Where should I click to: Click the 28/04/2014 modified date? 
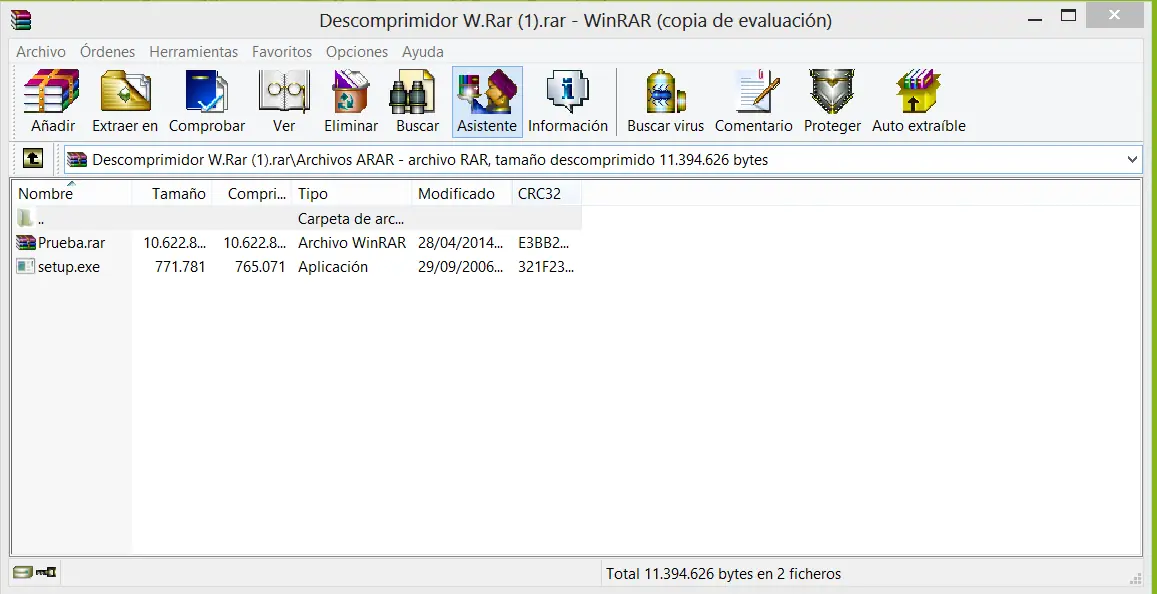click(x=461, y=243)
